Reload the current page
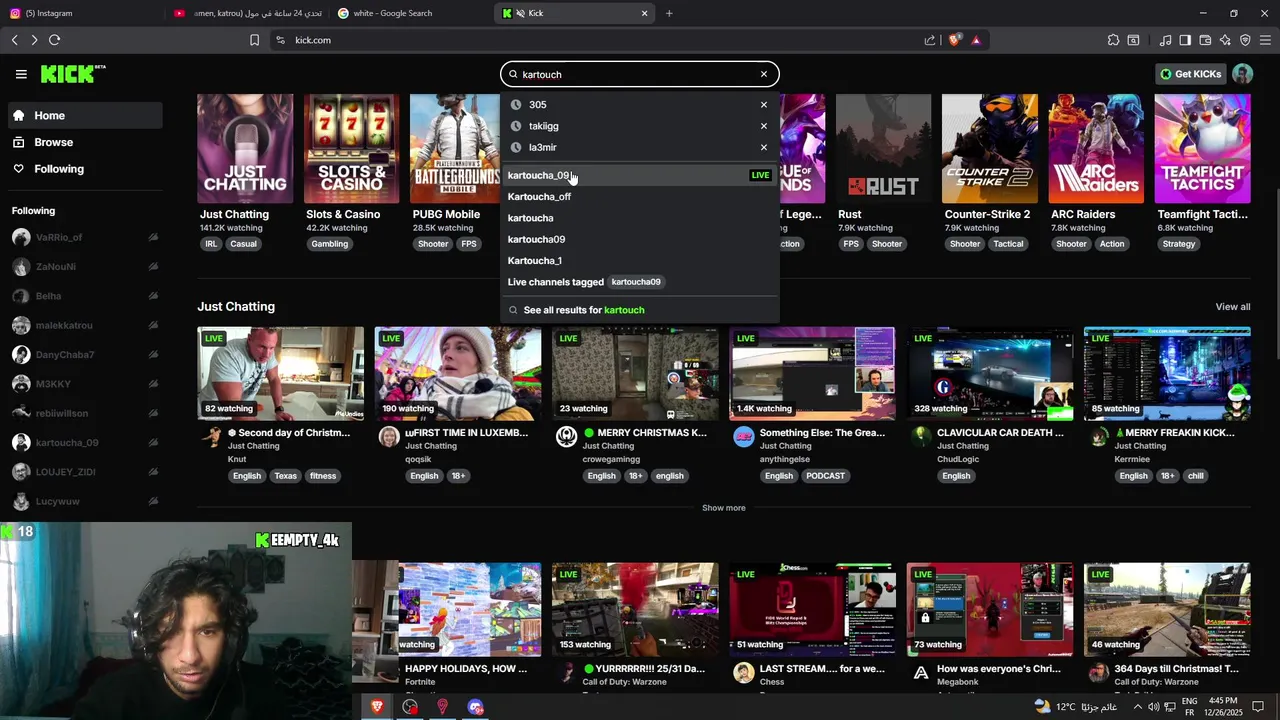The width and height of the screenshot is (1280, 720). [x=54, y=40]
